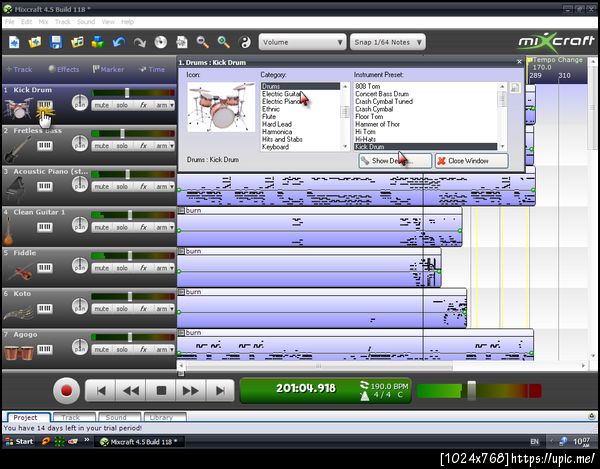Viewport: 600px width, 469px height.
Task: Open instrument keyboard icon on Clean Guitar 1 track
Action: click(x=45, y=227)
